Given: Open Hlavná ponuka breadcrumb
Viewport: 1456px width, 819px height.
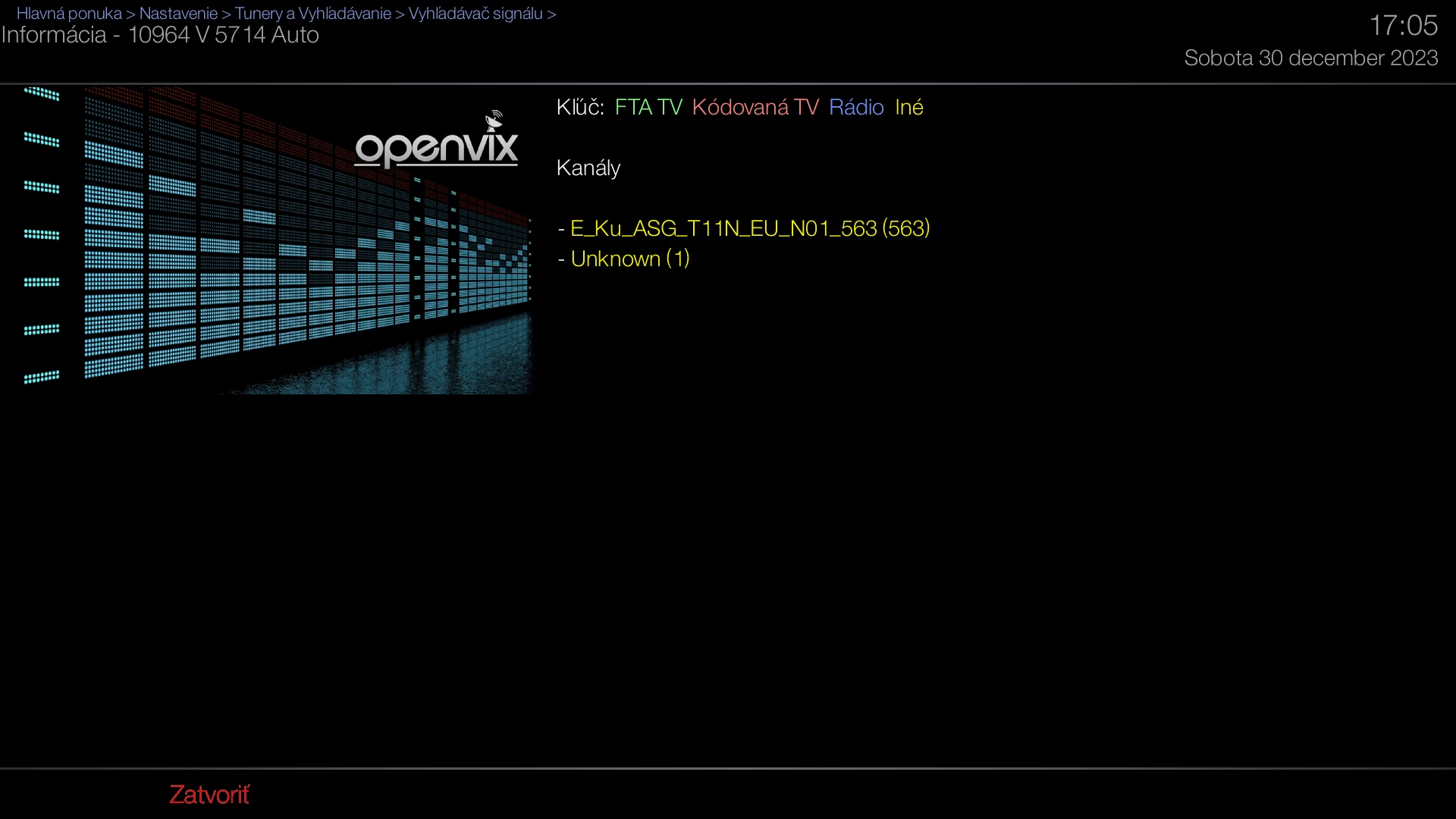Looking at the screenshot, I should pos(69,14).
